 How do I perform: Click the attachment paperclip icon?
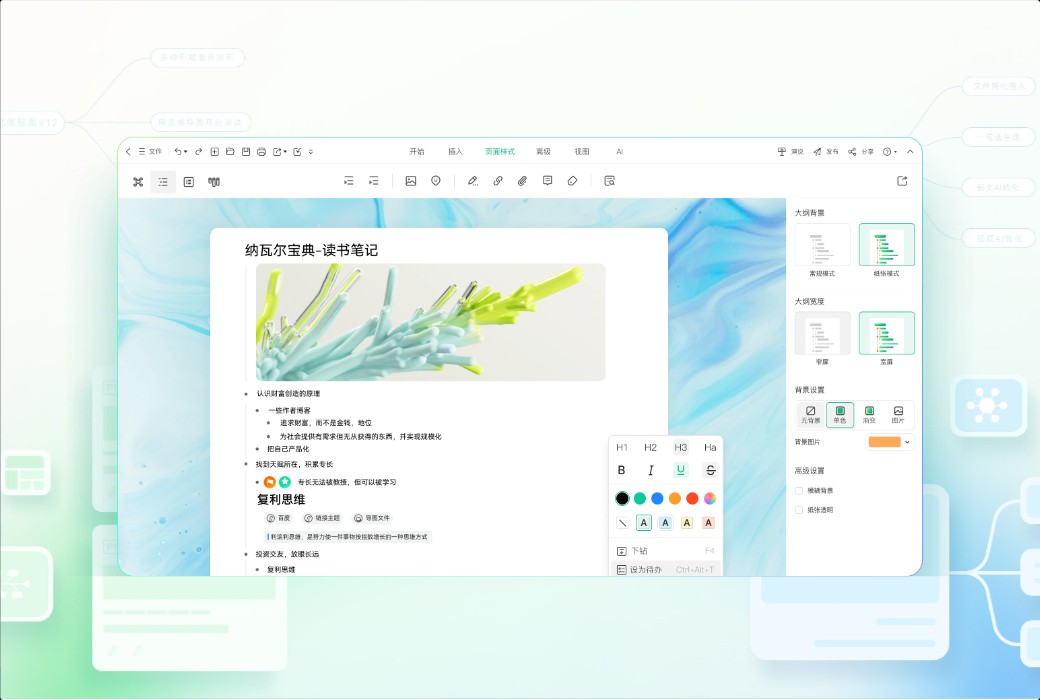521,181
